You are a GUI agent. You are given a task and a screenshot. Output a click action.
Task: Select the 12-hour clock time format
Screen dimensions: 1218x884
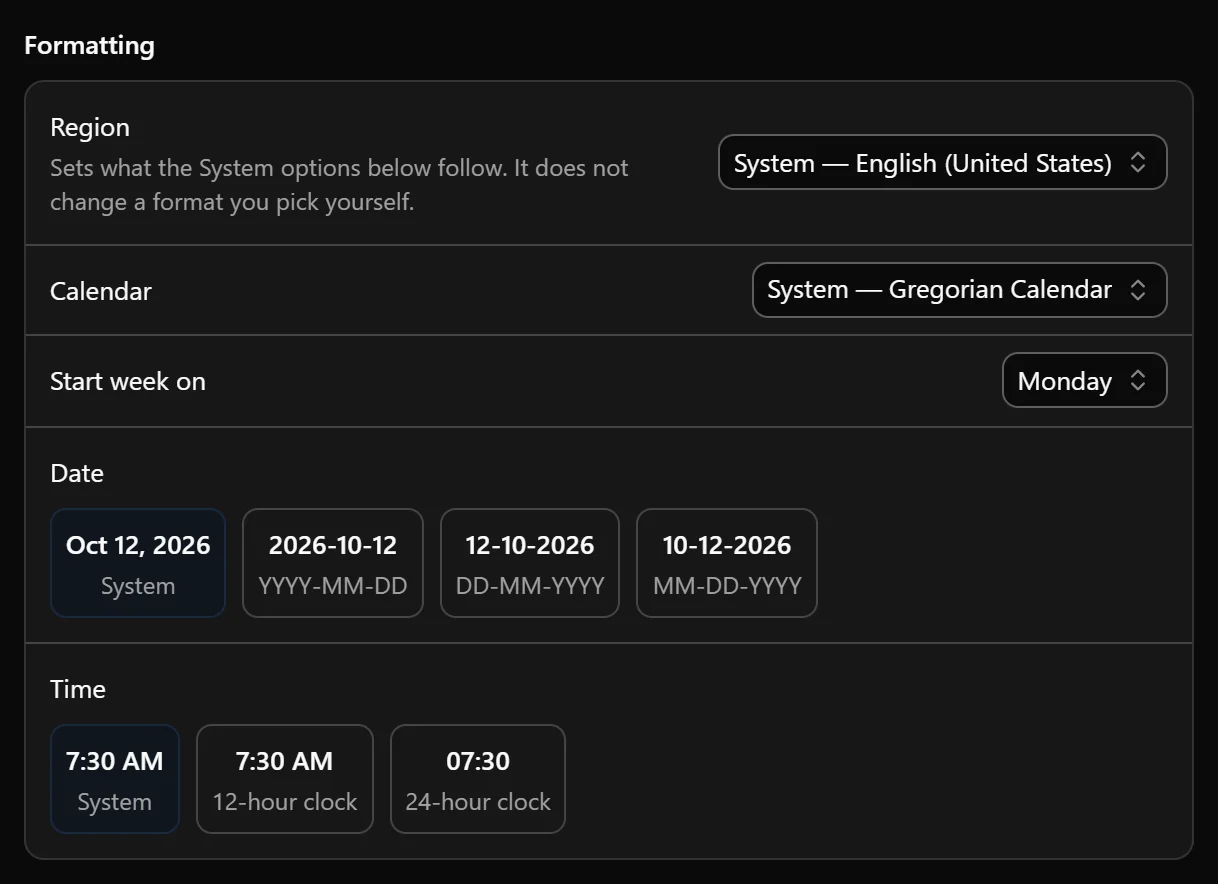[x=285, y=779]
